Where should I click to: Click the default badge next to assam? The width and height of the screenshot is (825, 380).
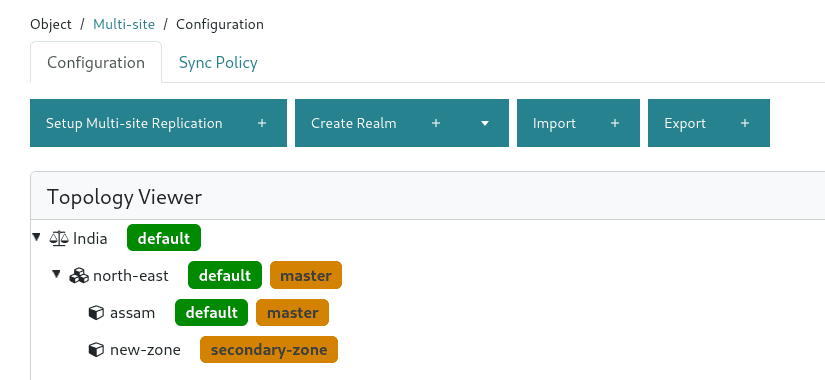212,313
